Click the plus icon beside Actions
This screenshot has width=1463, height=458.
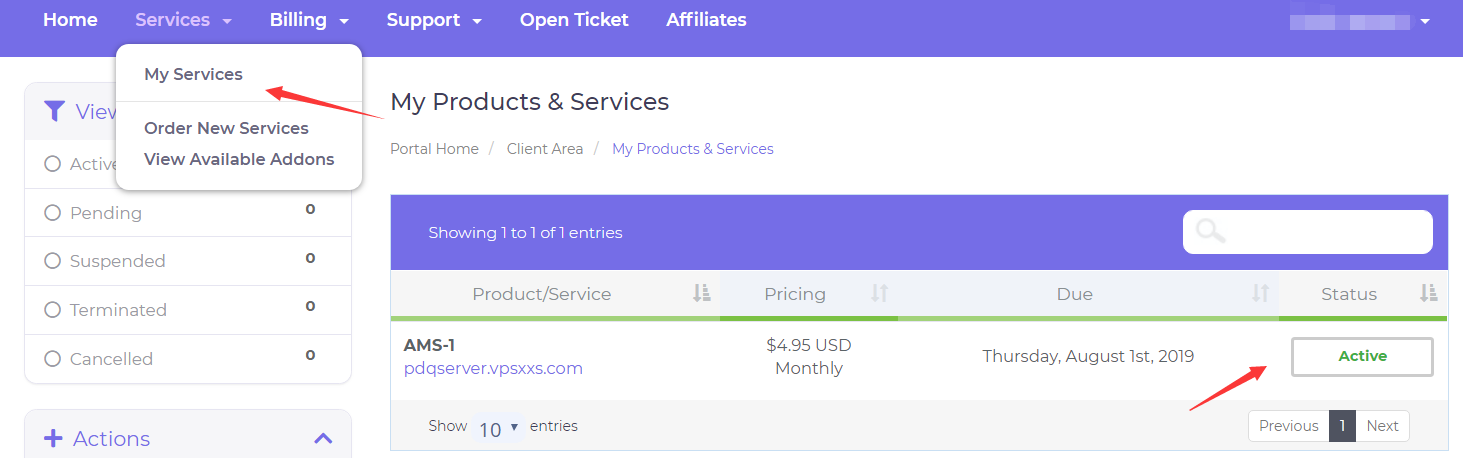53,438
